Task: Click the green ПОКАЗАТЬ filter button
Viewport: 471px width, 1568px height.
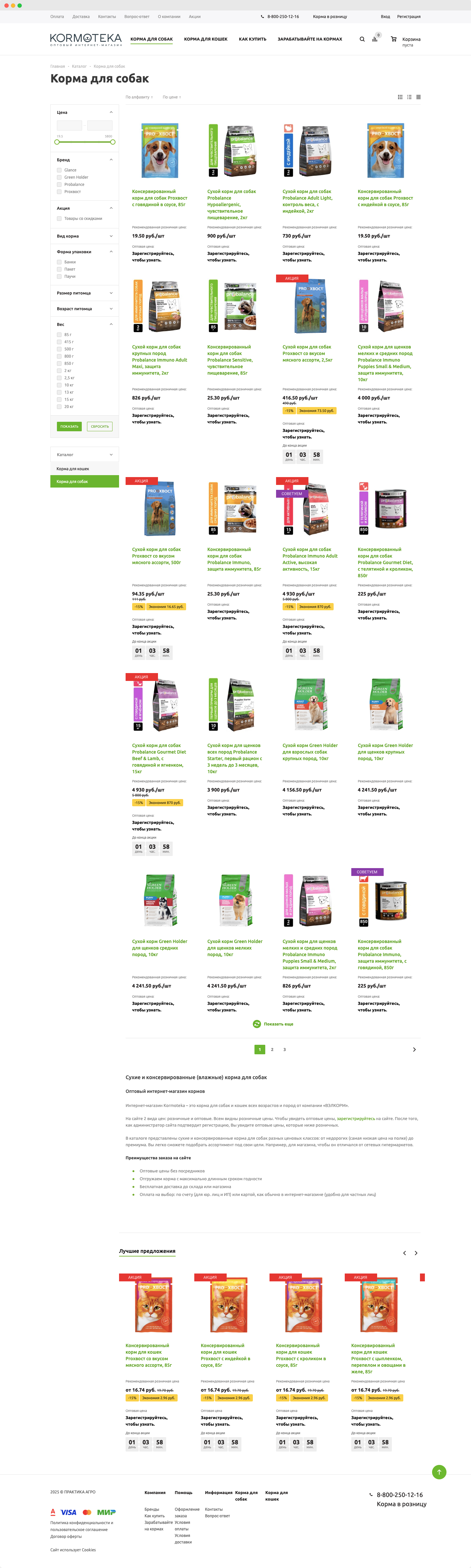Action: point(69,427)
